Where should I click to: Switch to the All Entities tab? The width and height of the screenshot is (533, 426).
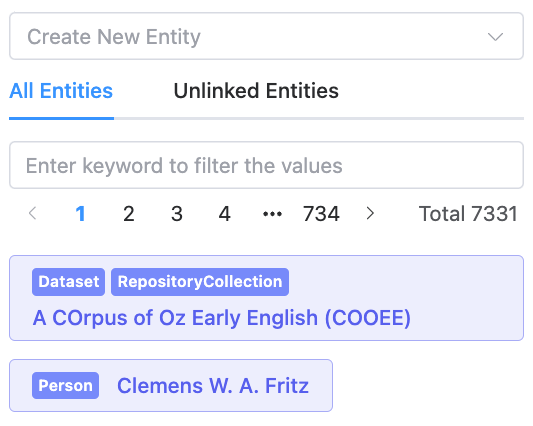coord(61,91)
